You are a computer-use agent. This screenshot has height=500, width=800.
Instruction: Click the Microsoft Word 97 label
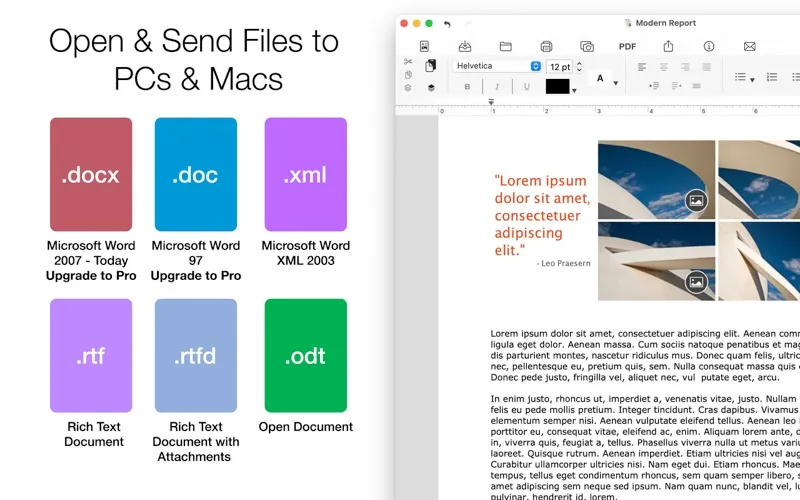click(196, 253)
